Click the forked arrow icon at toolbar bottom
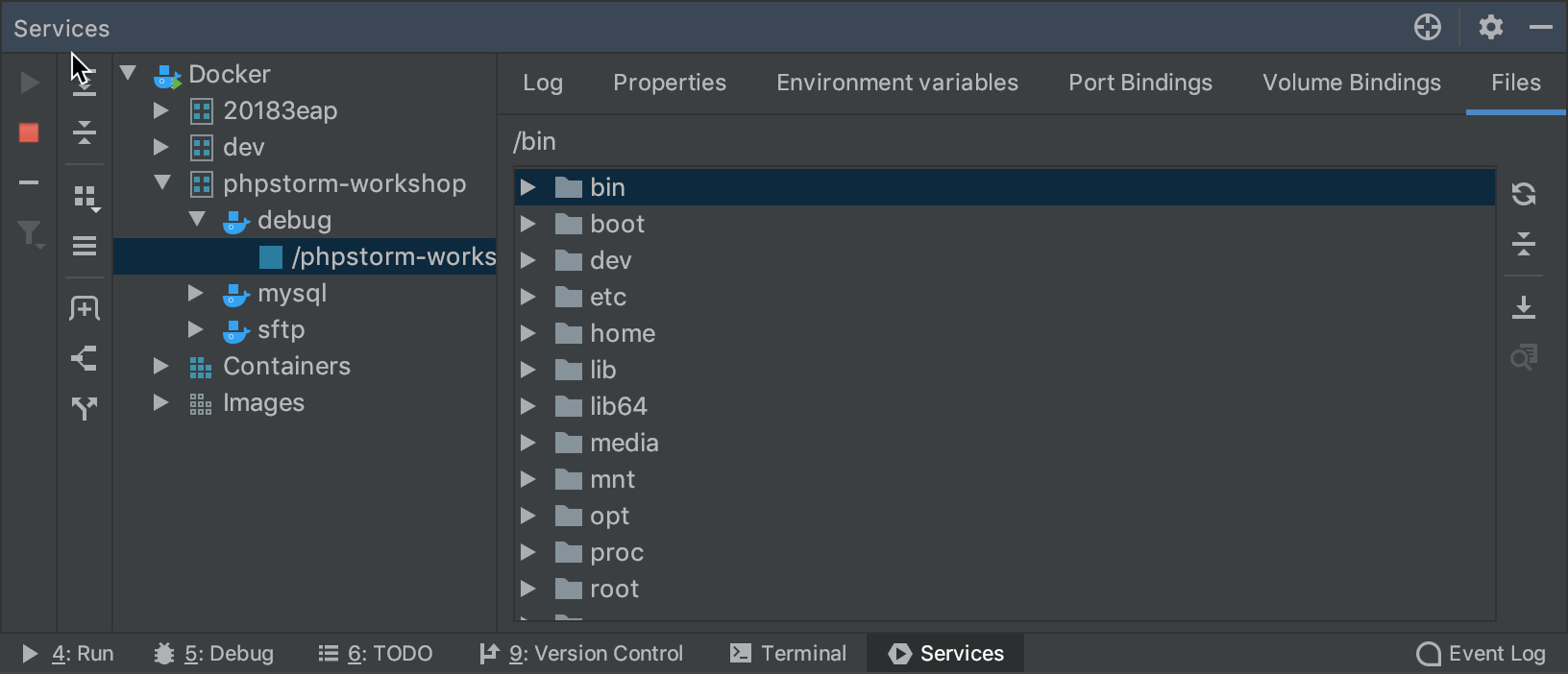The image size is (1568, 674). [x=85, y=409]
